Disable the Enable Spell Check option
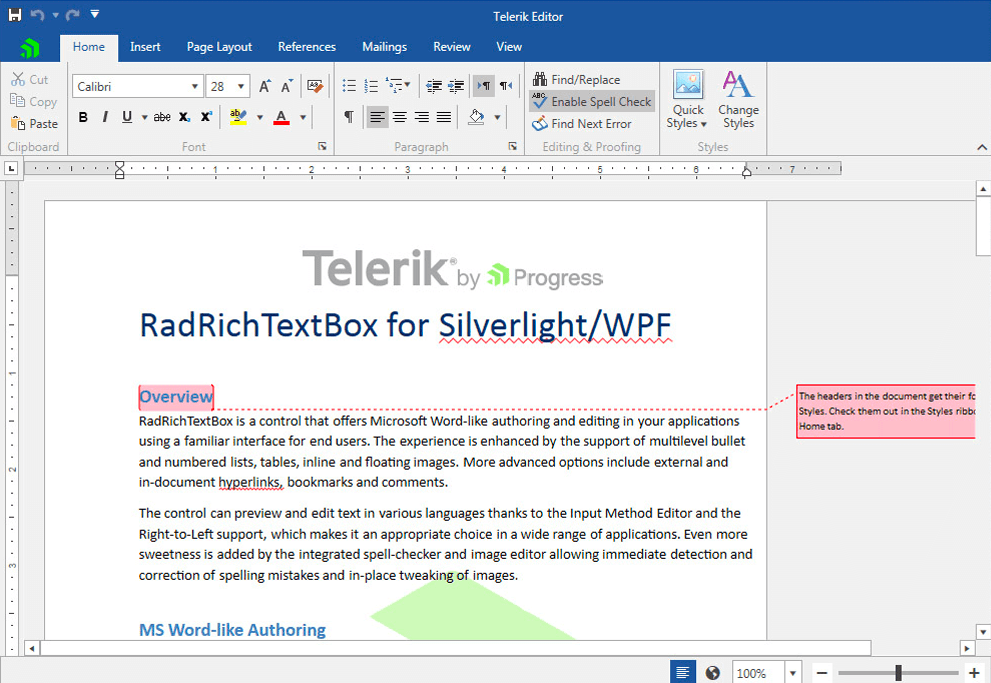 point(591,101)
